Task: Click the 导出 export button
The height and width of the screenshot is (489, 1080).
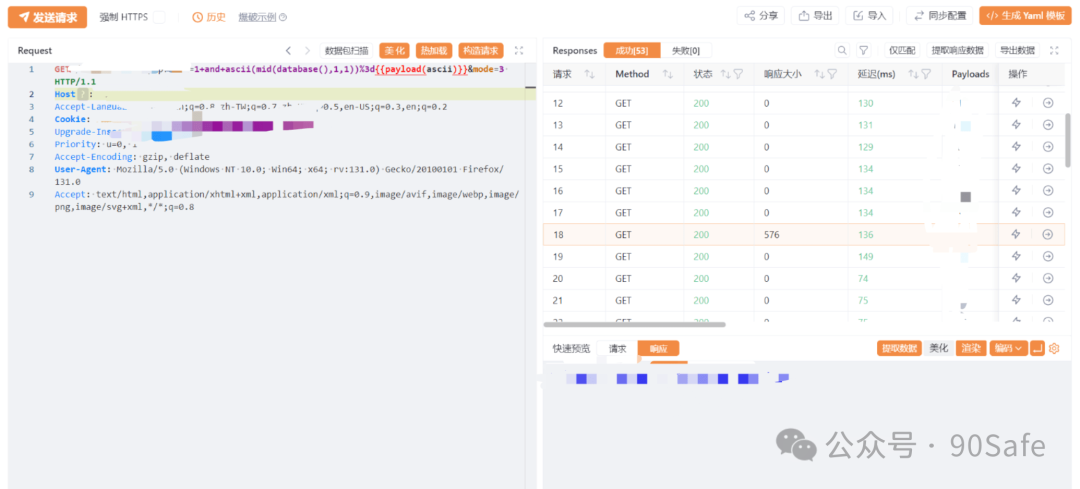Action: coord(815,16)
